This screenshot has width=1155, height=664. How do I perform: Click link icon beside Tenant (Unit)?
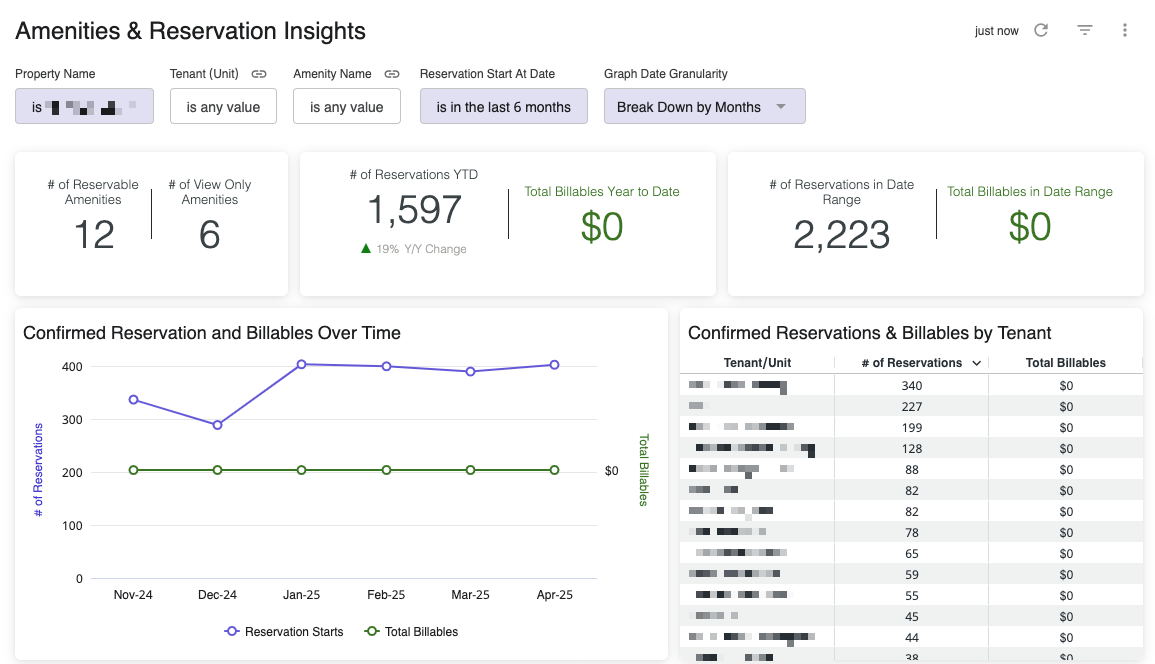click(259, 74)
